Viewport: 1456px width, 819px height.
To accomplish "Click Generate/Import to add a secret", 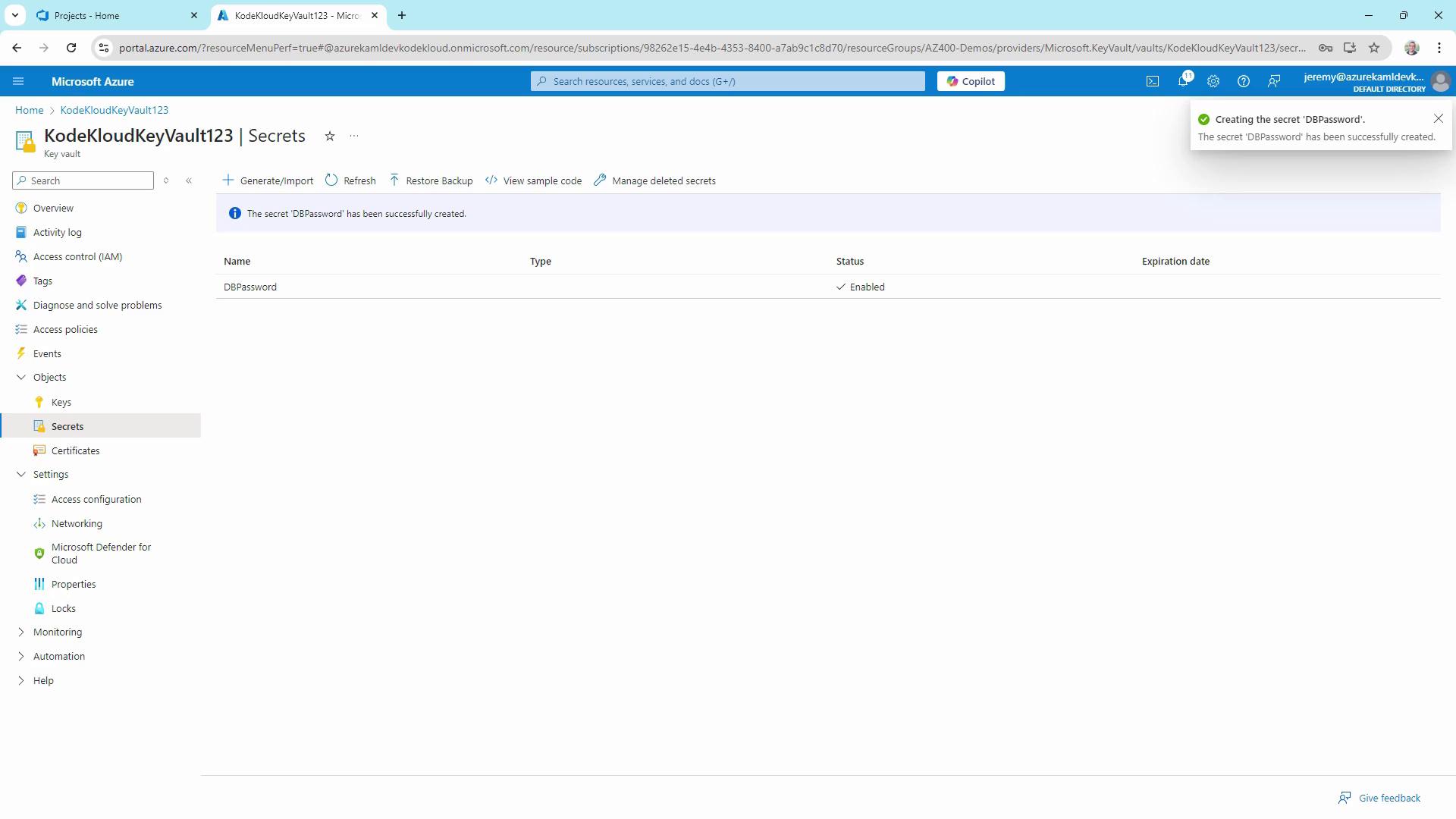I will click(x=268, y=180).
